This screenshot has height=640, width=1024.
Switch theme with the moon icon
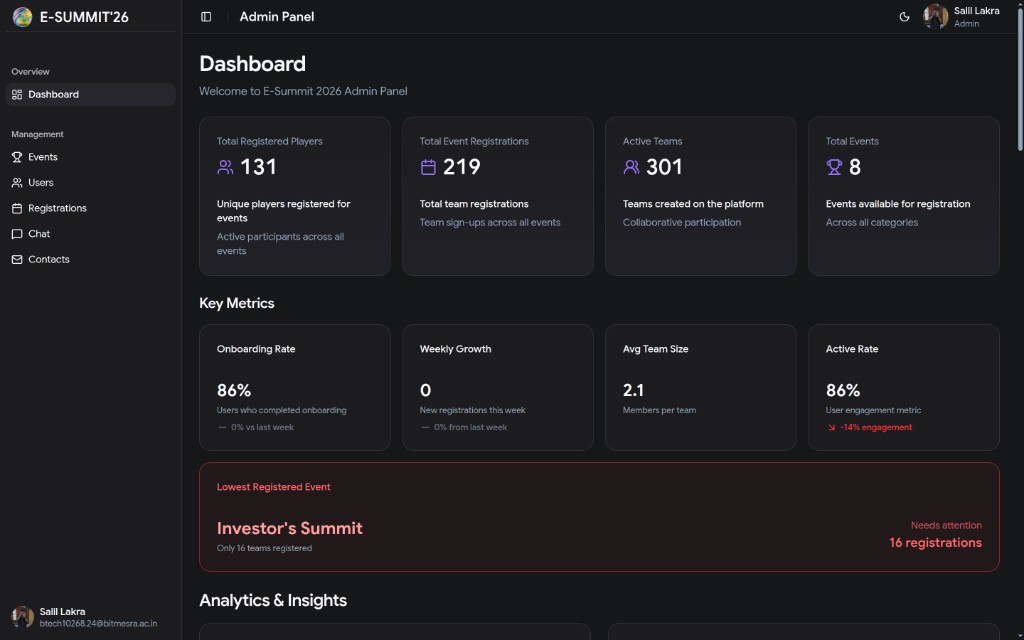[x=904, y=17]
